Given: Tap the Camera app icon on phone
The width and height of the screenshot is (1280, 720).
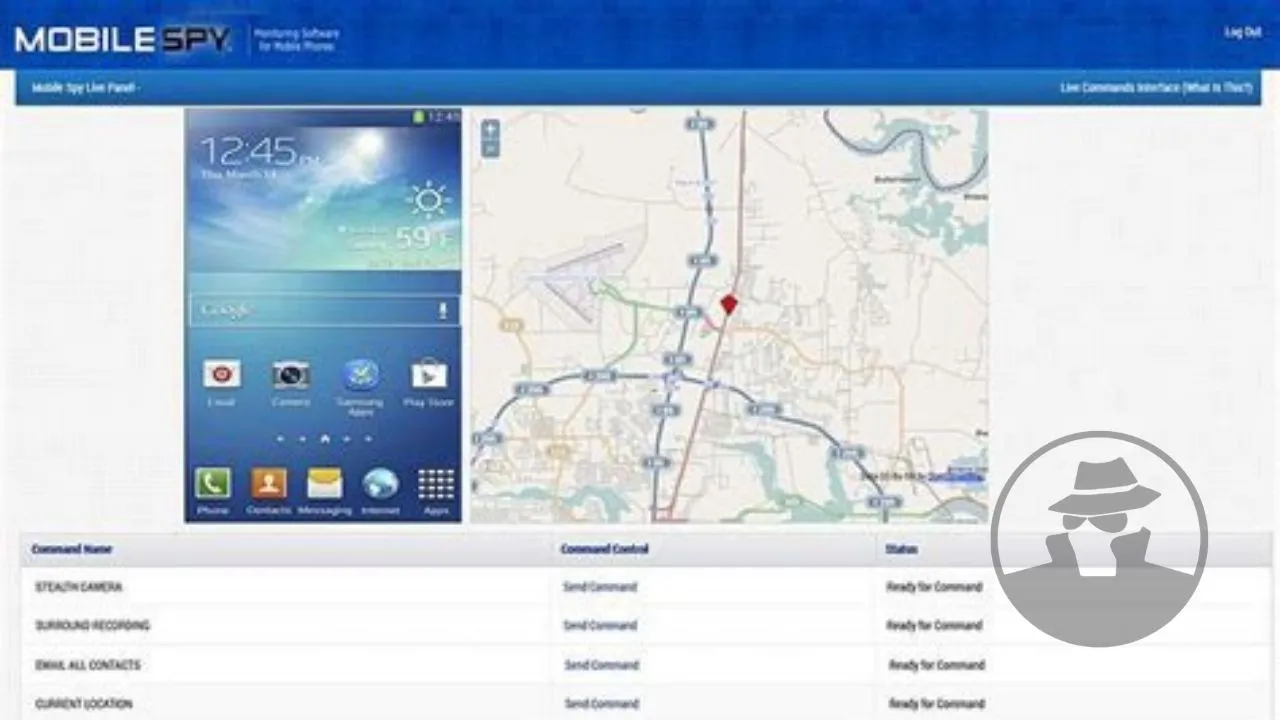Looking at the screenshot, I should click(x=291, y=375).
